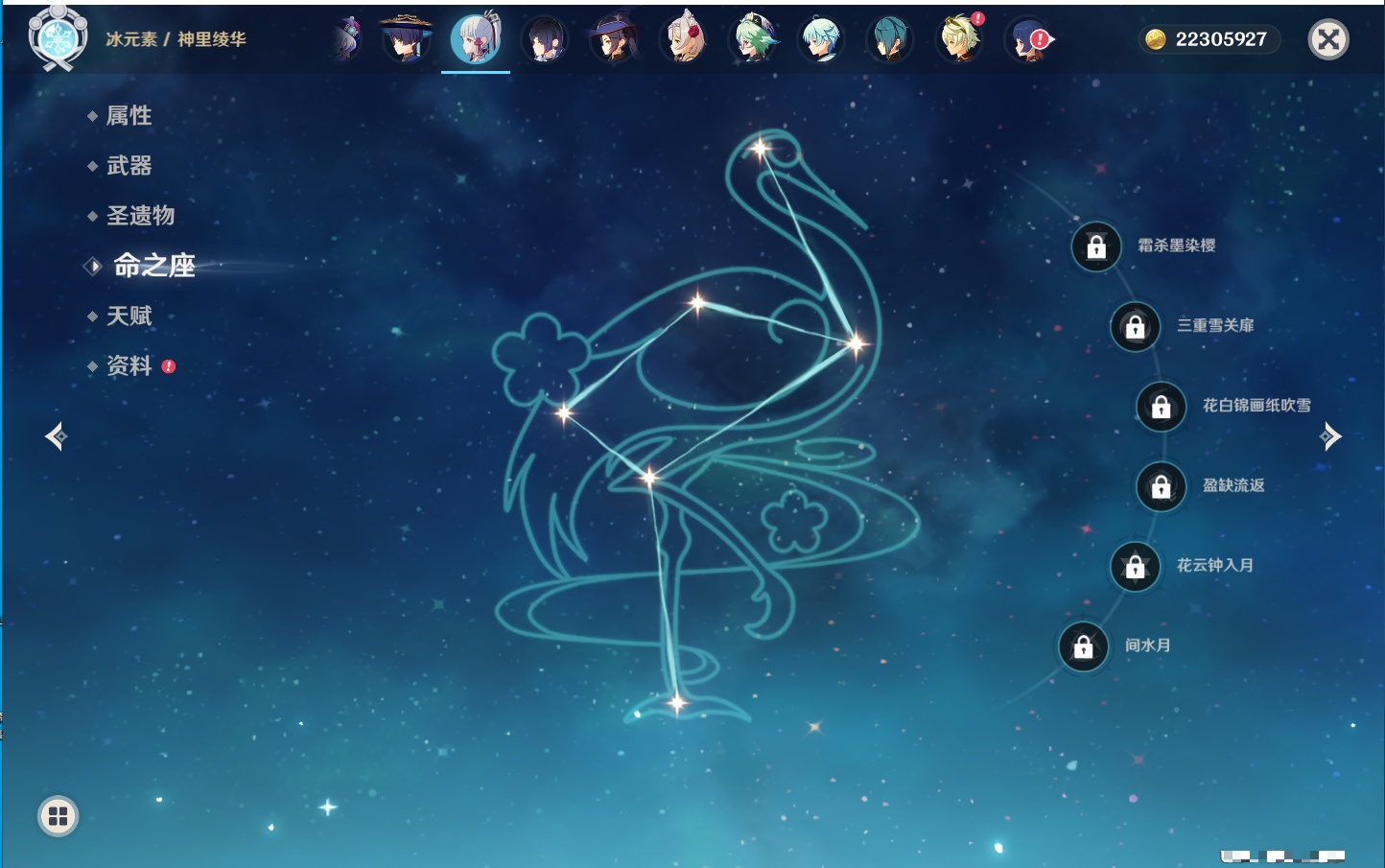Viewport: 1385px width, 868px height.
Task: Click the Cryo element emblem icon
Action: (x=58, y=38)
